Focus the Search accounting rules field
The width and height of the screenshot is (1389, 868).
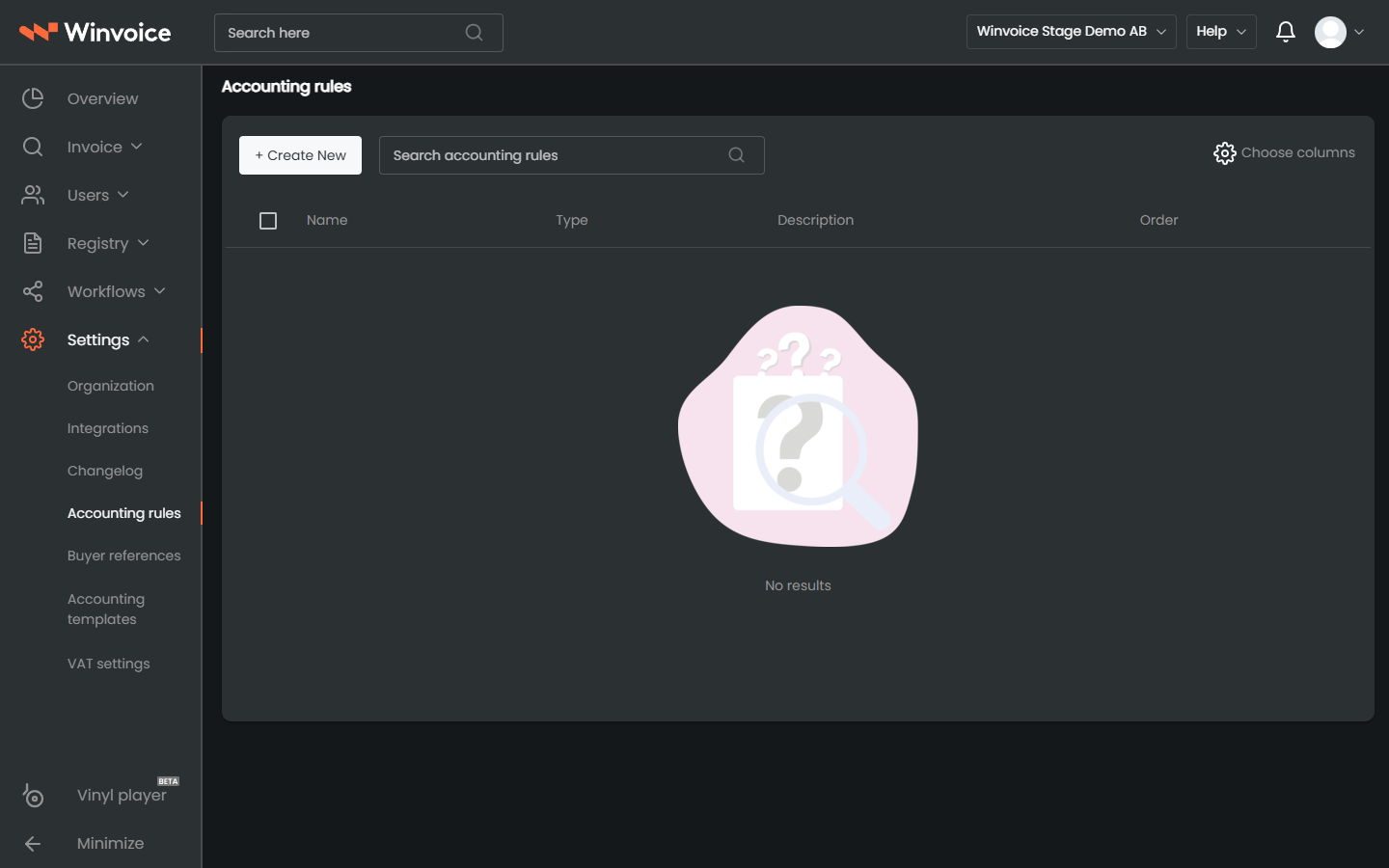coord(572,155)
